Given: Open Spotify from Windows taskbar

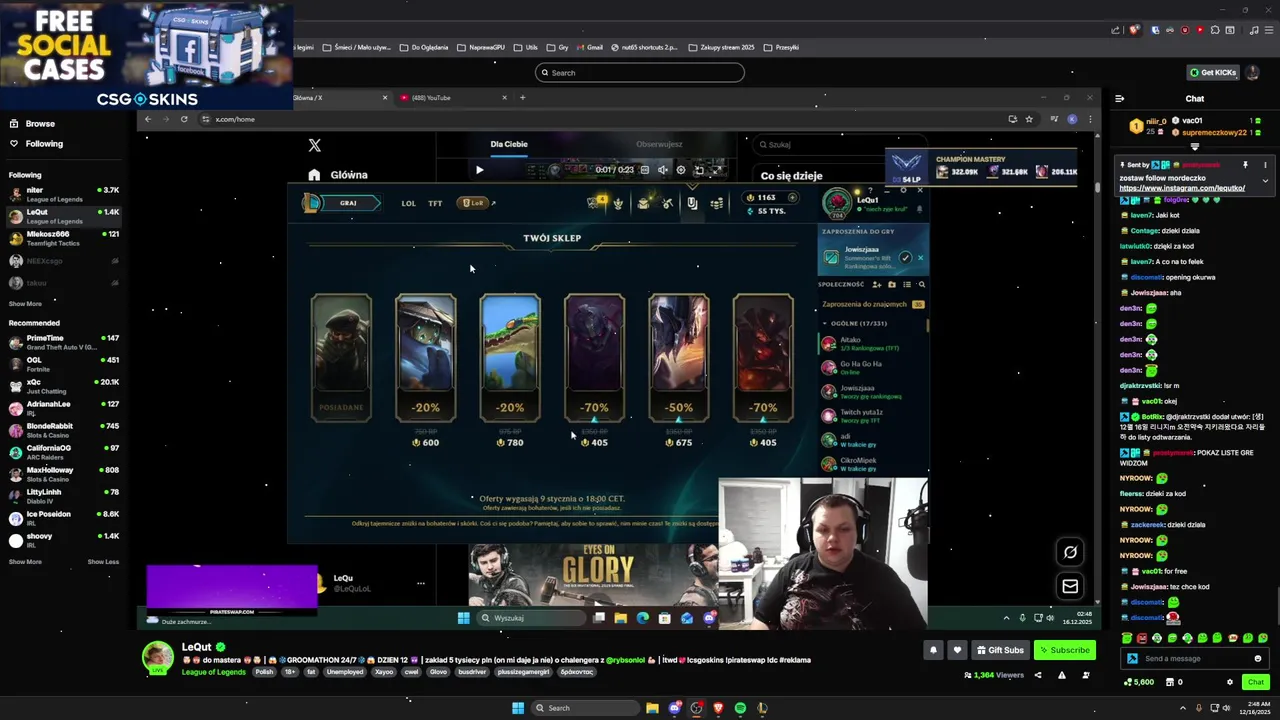Looking at the screenshot, I should tap(740, 708).
